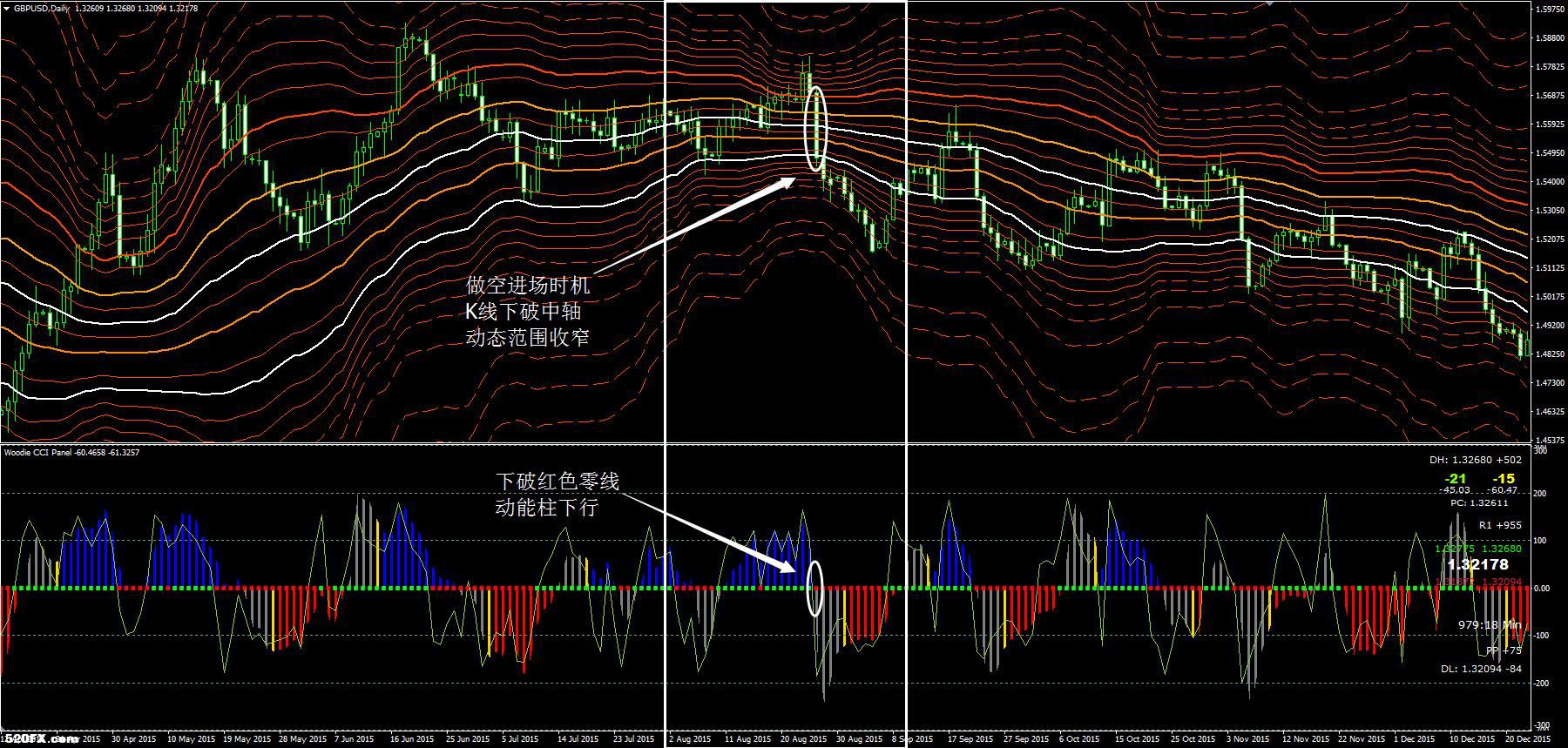Screen dimensions: 1568x748
Task: Click date label 23 Jul 2015
Action: (x=634, y=739)
